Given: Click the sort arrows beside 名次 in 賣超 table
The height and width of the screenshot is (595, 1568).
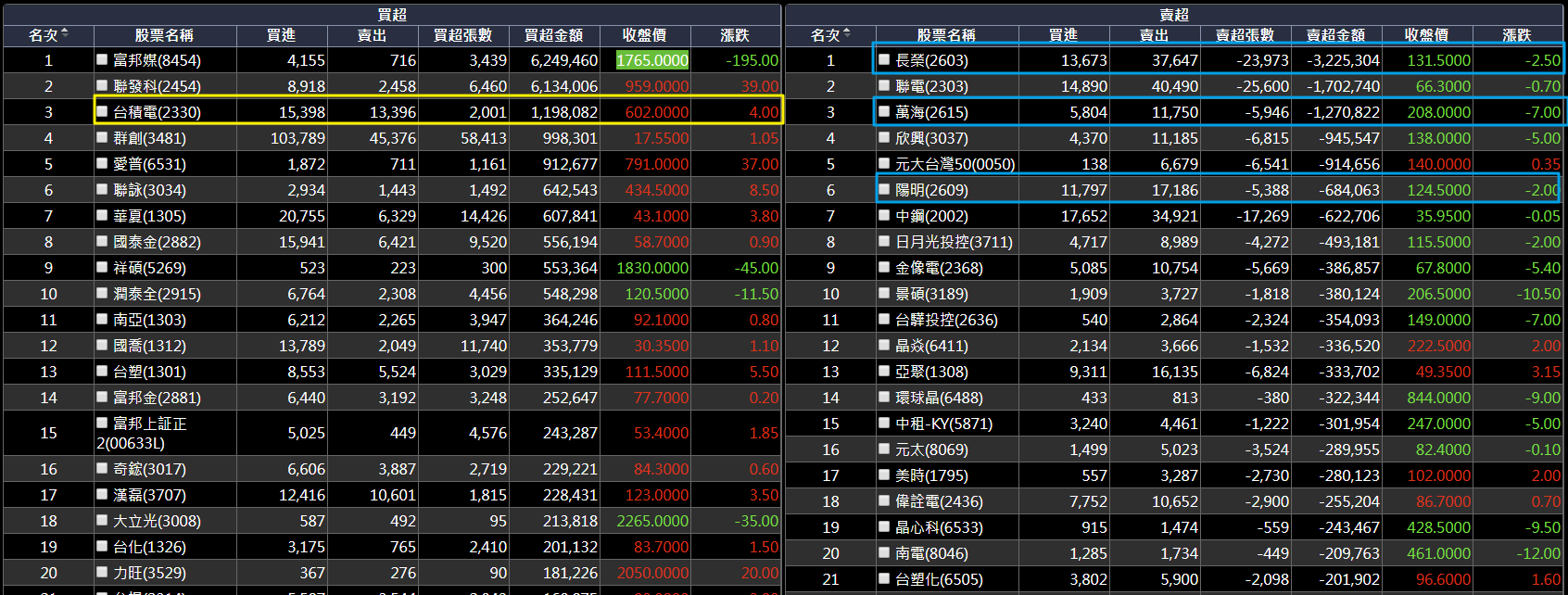Looking at the screenshot, I should pyautogui.click(x=847, y=34).
